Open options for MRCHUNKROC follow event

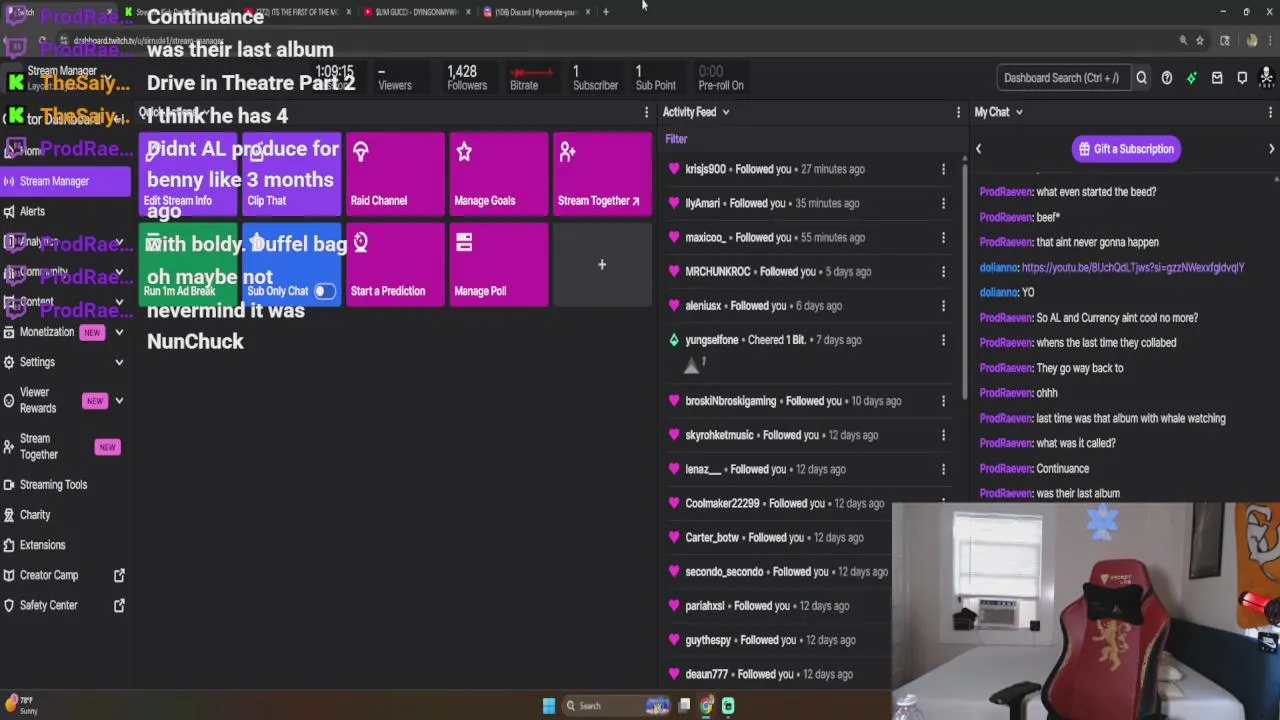pos(943,271)
